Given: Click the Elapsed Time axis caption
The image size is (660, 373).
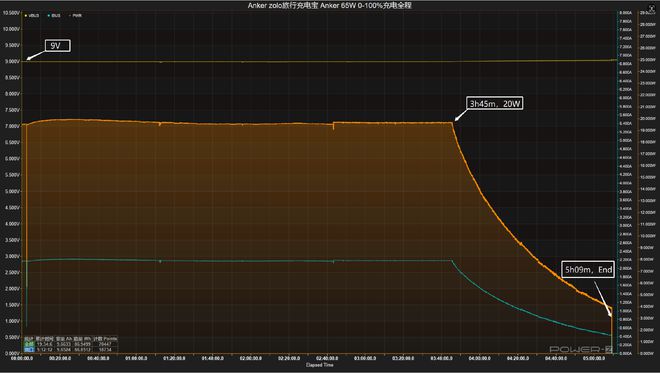Looking at the screenshot, I should tap(319, 365).
